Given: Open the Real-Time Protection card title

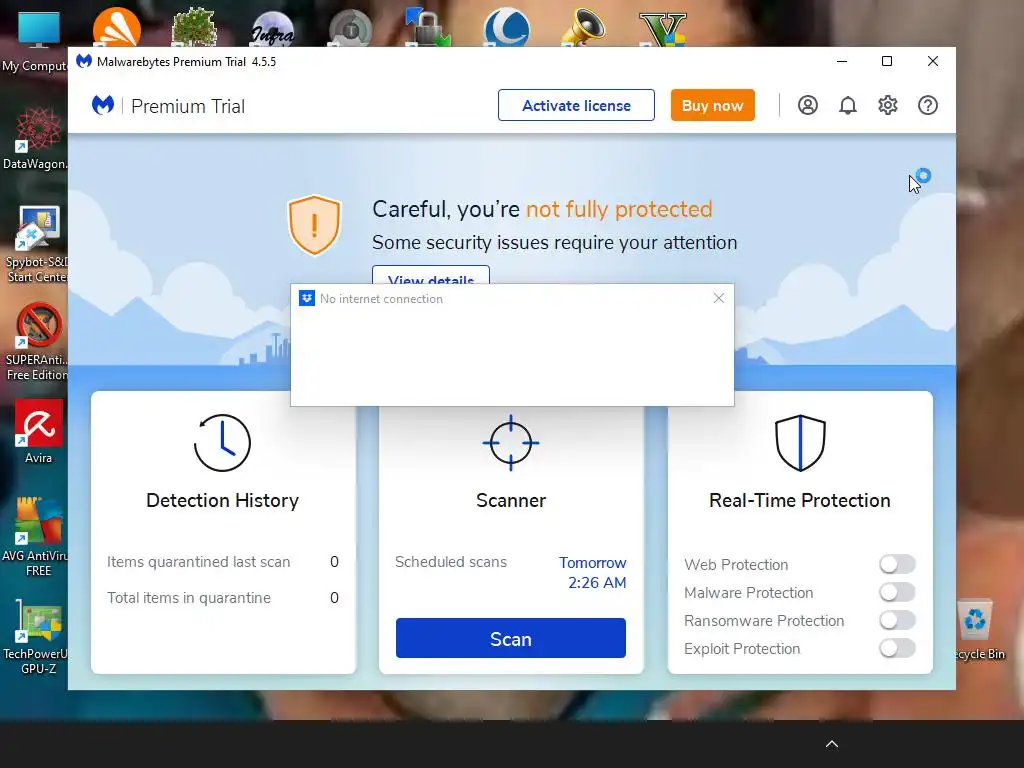Looking at the screenshot, I should 799,500.
